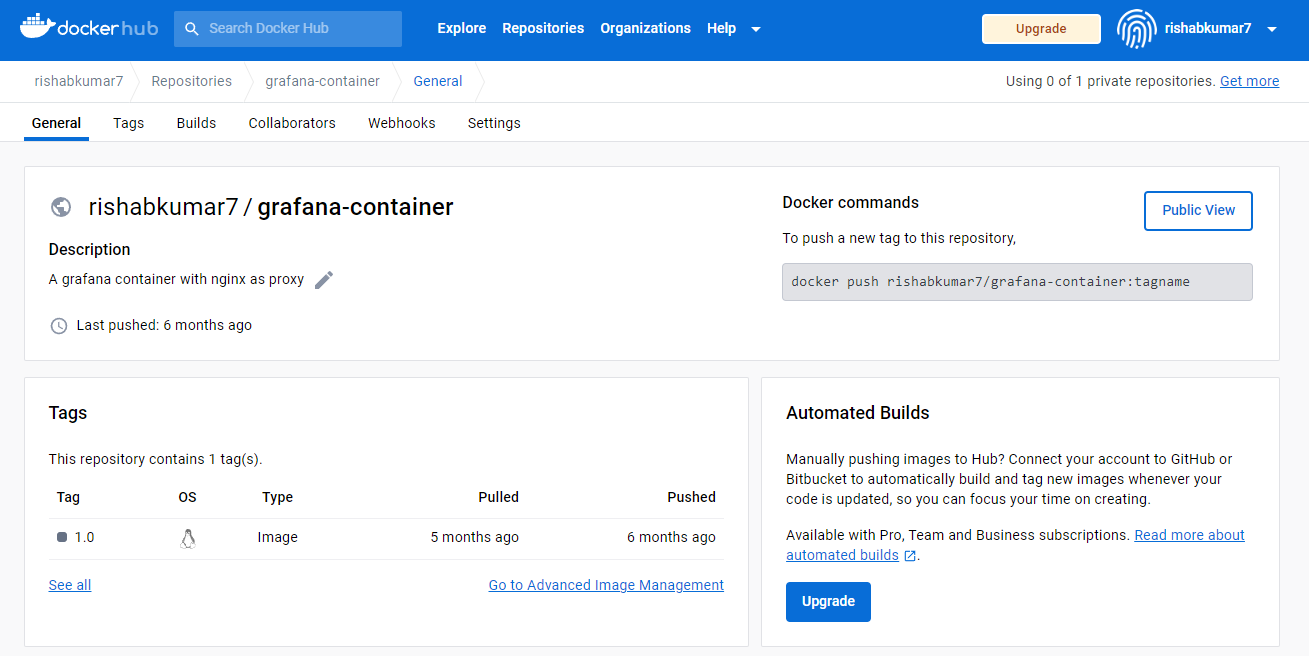
Task: Click the search magnifier icon
Action: pos(192,28)
